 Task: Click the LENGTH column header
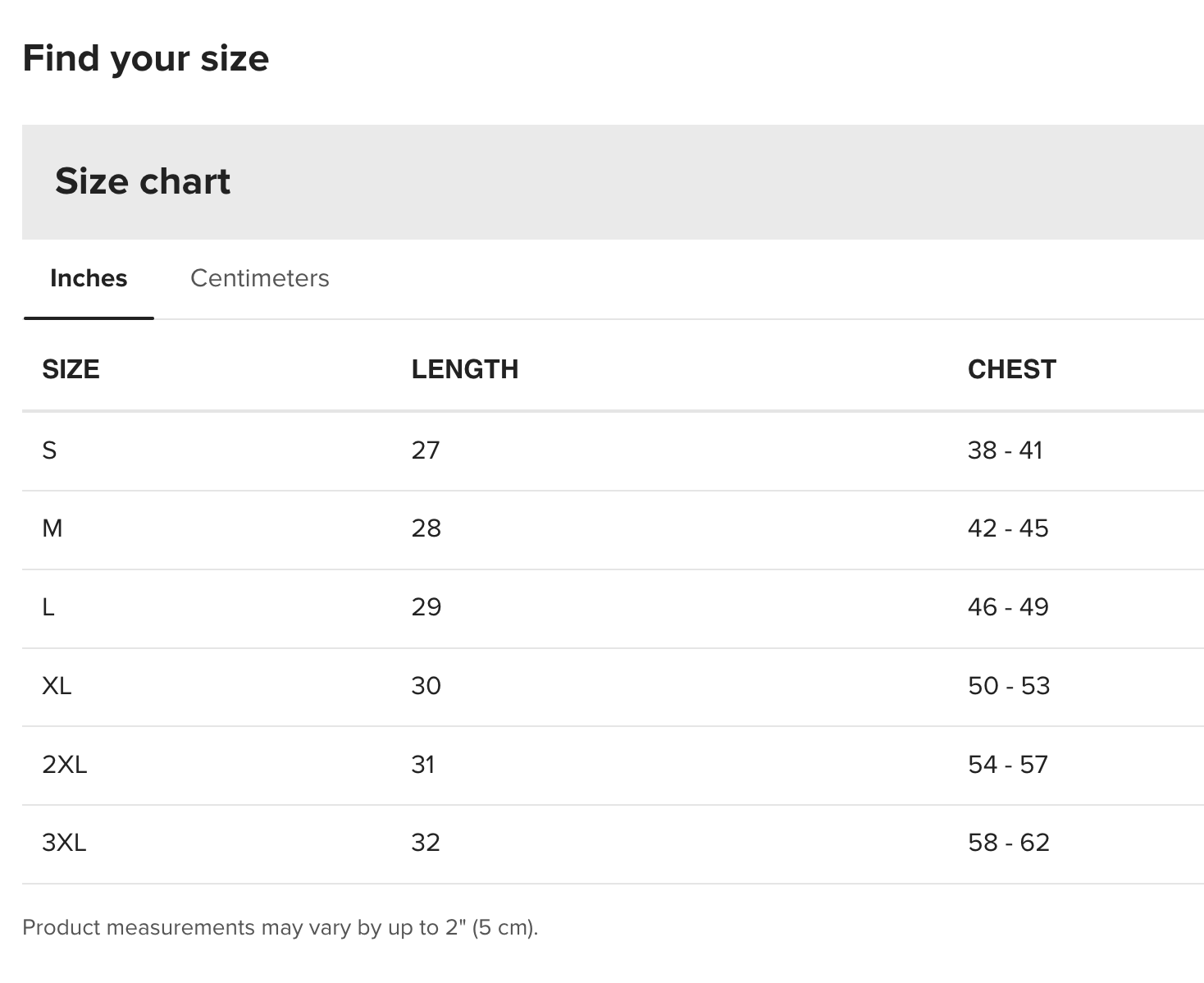point(464,369)
